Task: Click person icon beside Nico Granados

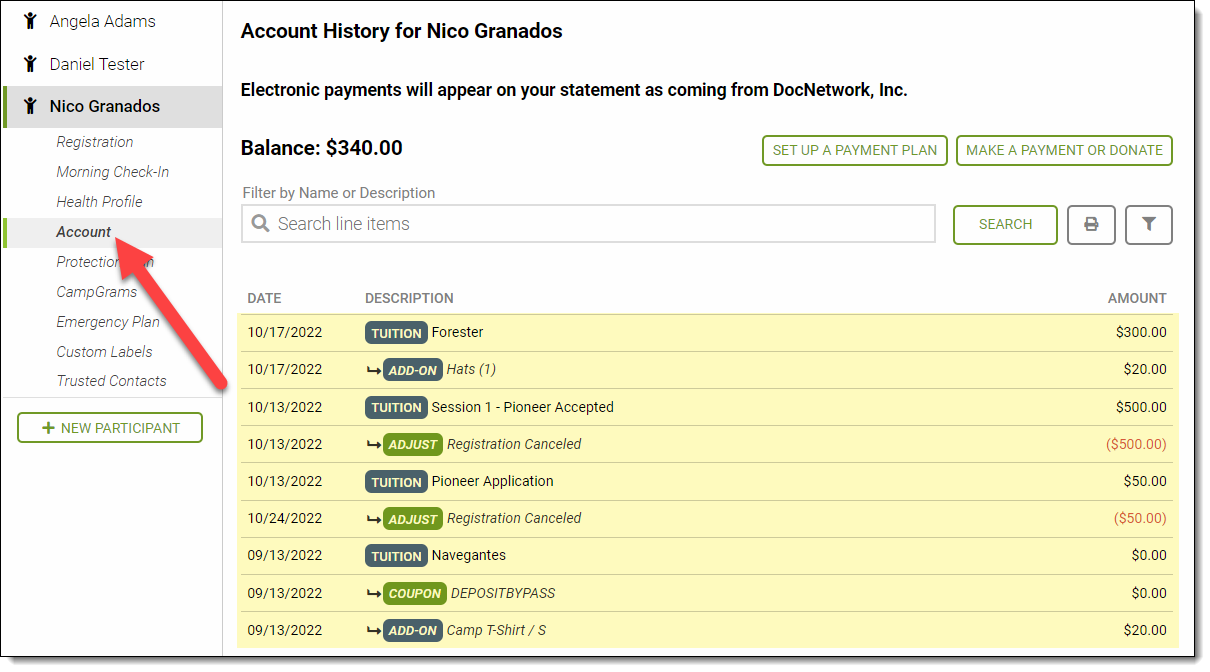Action: 30,106
